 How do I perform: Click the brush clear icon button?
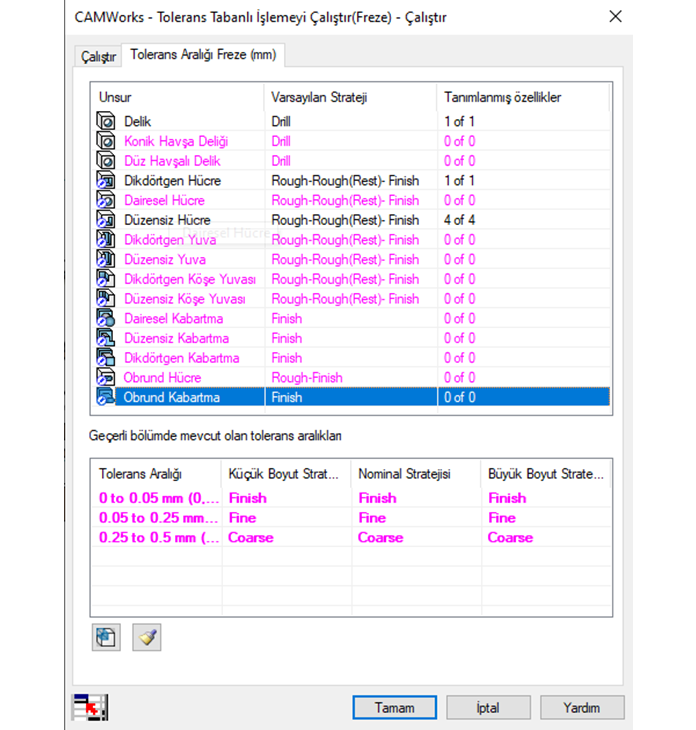(147, 638)
